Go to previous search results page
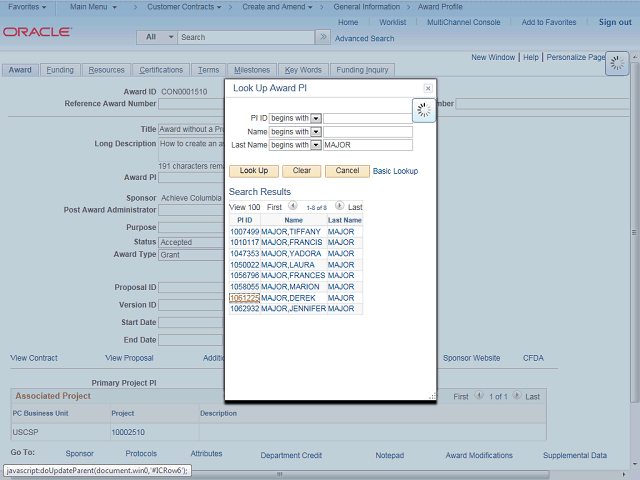This screenshot has width=640, height=480. point(293,206)
